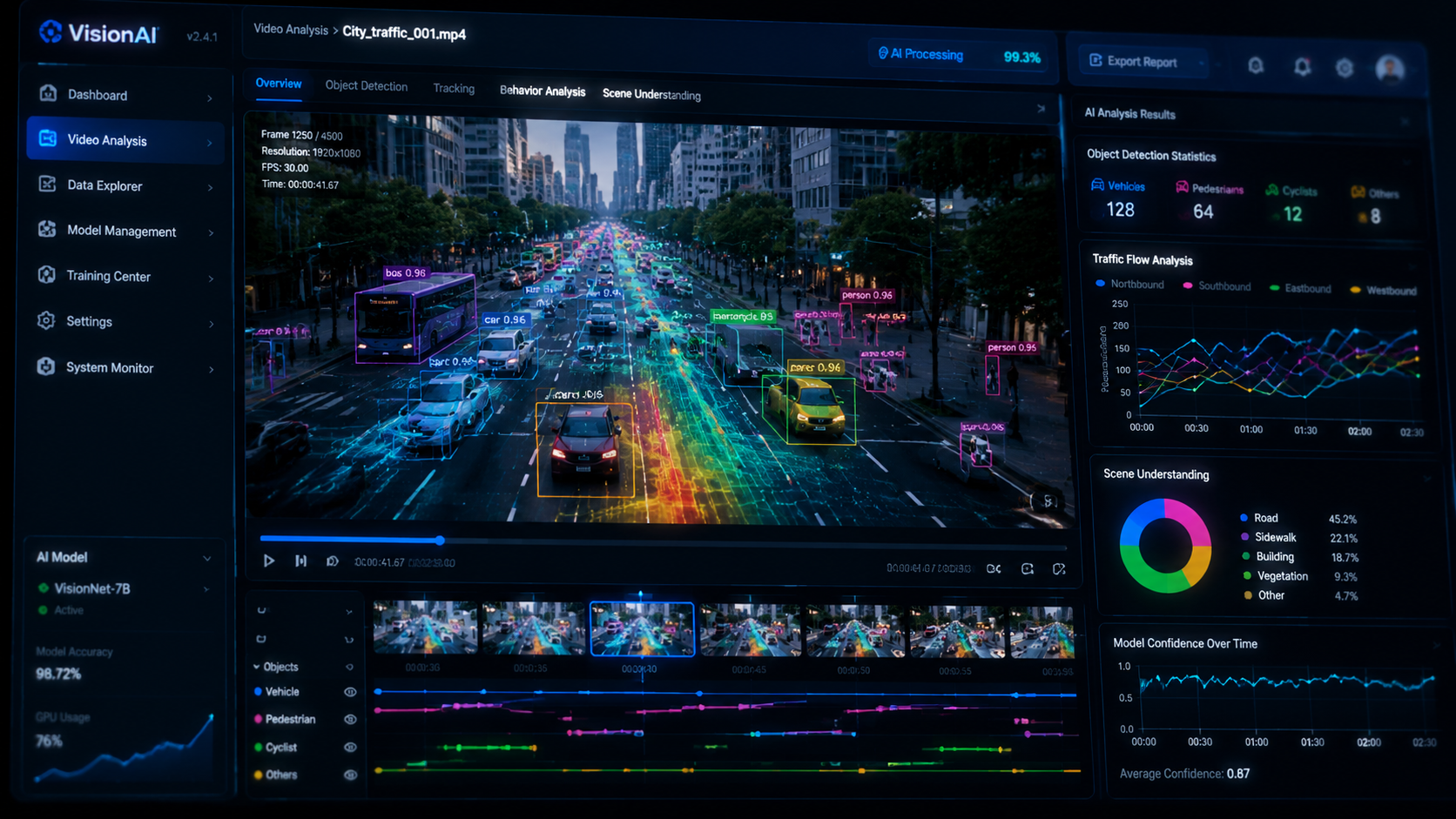1456x819 pixels.
Task: Switch to the Behavior Analysis tab
Action: pos(543,91)
